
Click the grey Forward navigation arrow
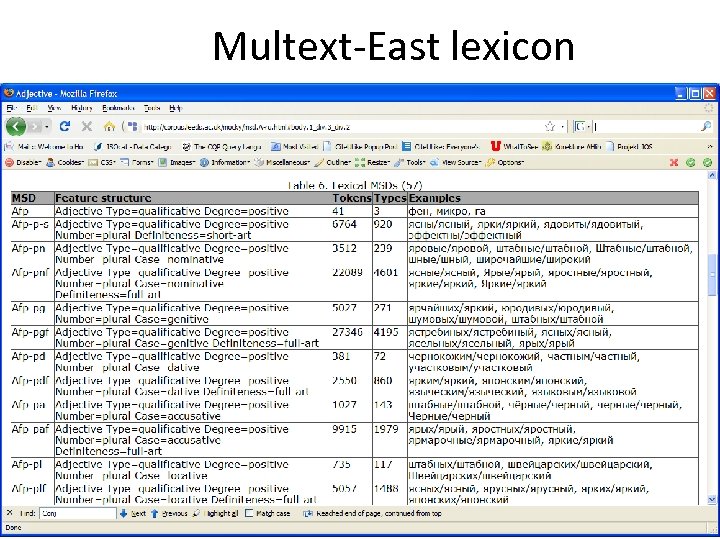pos(35,126)
